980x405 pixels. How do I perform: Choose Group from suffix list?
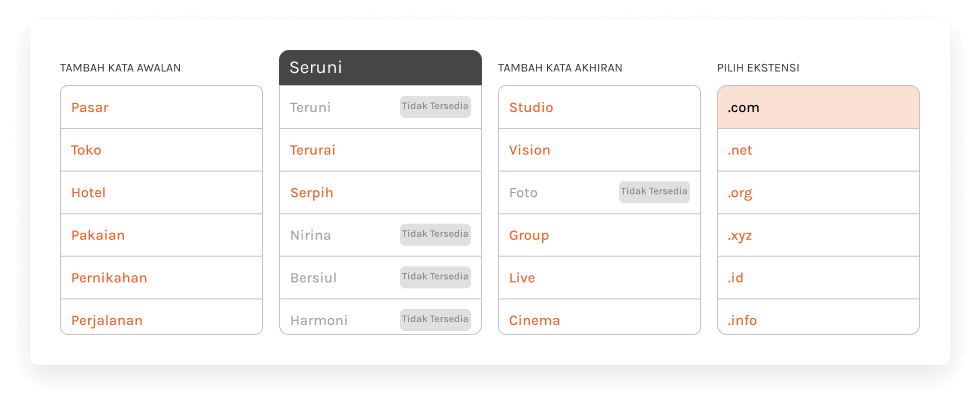pyautogui.click(x=599, y=235)
